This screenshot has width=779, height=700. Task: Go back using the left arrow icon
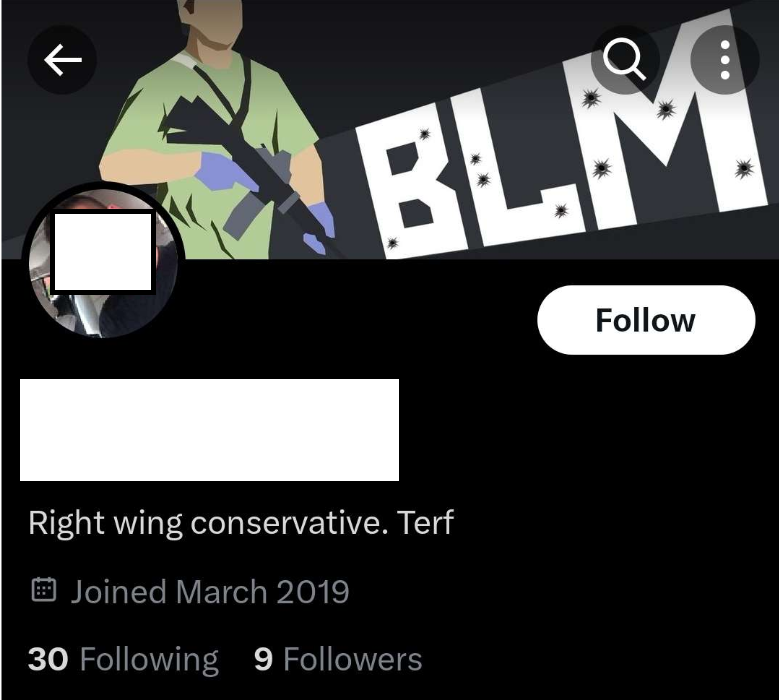[62, 60]
